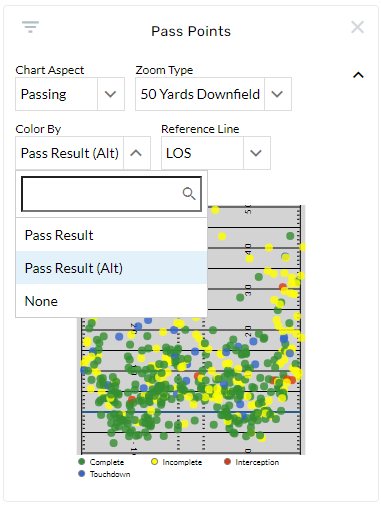Click the Color By search input field

(111, 194)
